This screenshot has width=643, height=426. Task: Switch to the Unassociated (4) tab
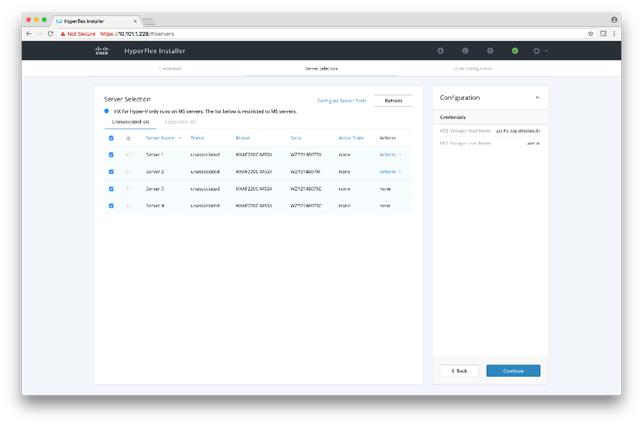[130, 122]
